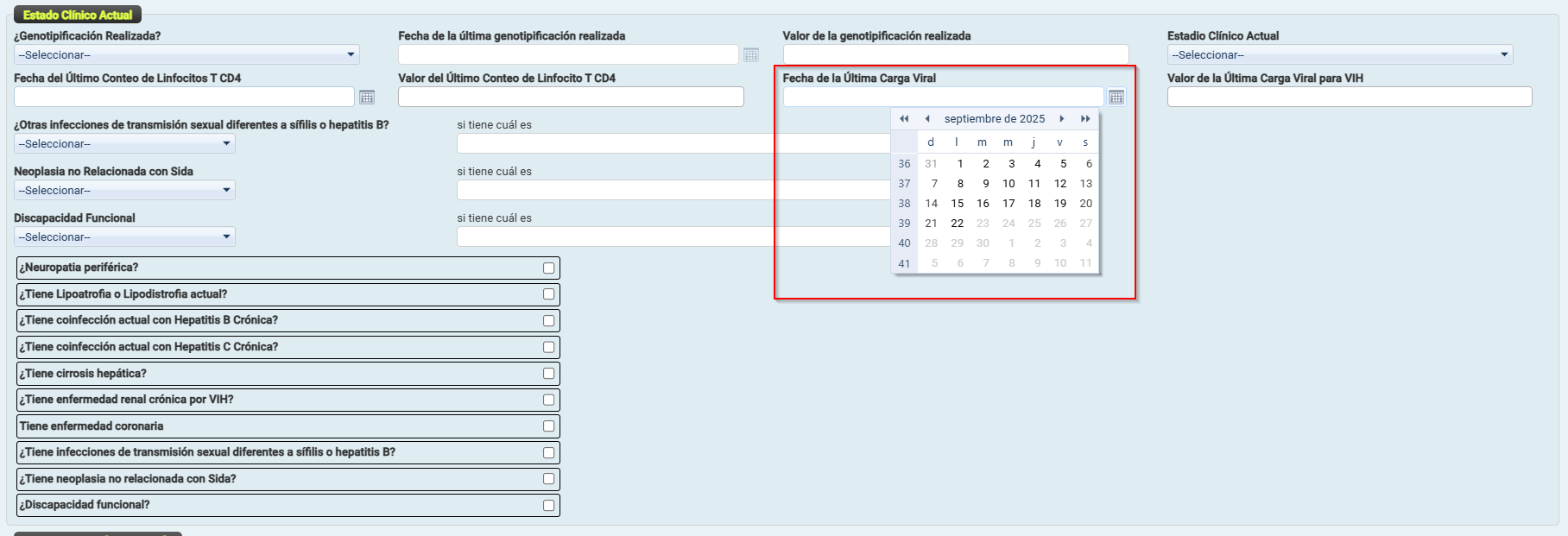This screenshot has height=536, width=1568.
Task: Go to previous month in calendar
Action: tap(927, 119)
